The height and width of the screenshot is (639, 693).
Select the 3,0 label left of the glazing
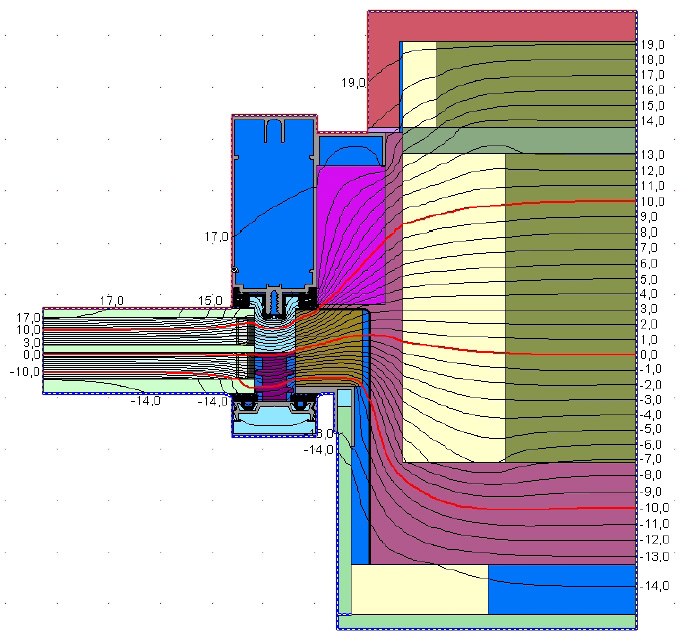point(30,342)
